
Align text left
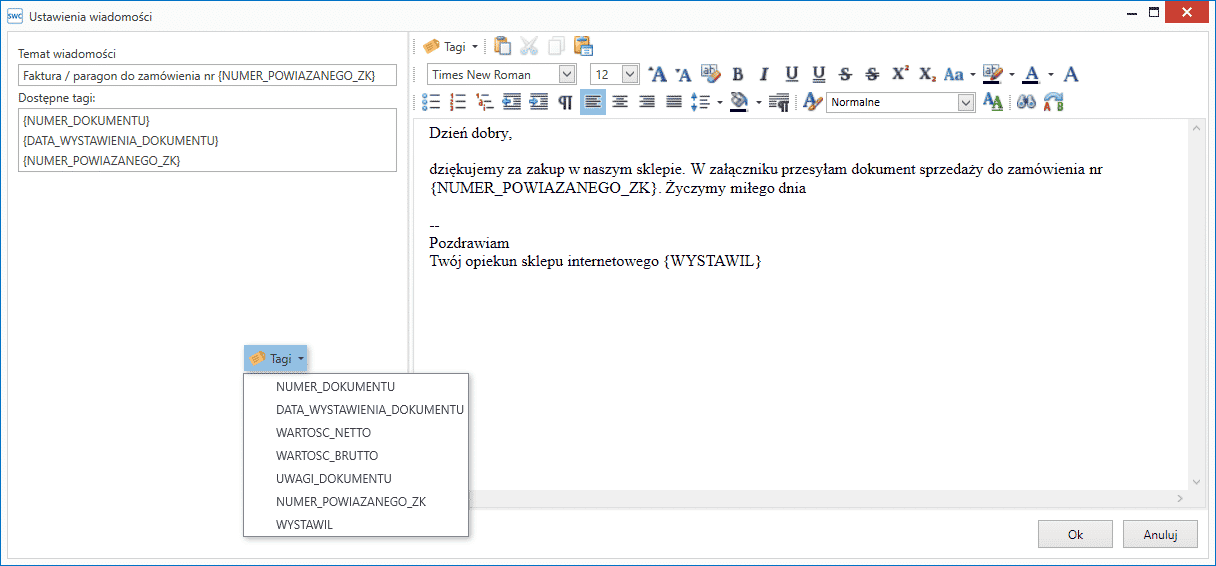593,102
